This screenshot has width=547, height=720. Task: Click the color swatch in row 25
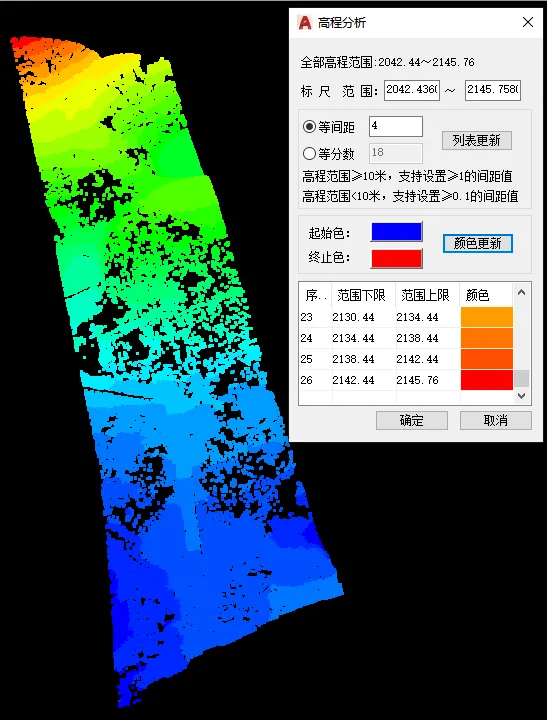click(x=487, y=359)
